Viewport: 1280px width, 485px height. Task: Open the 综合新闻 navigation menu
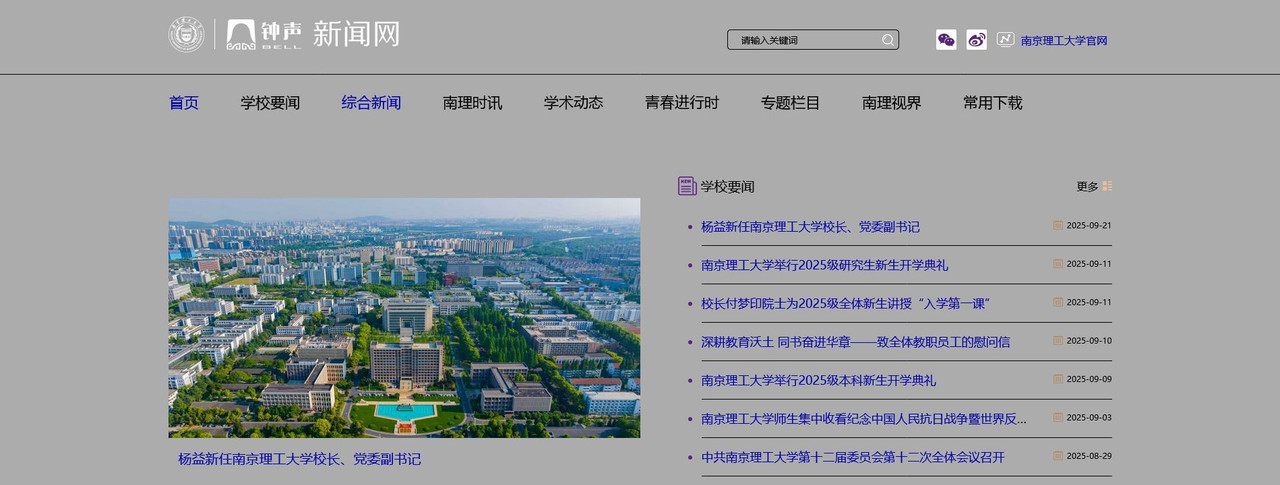coord(371,103)
